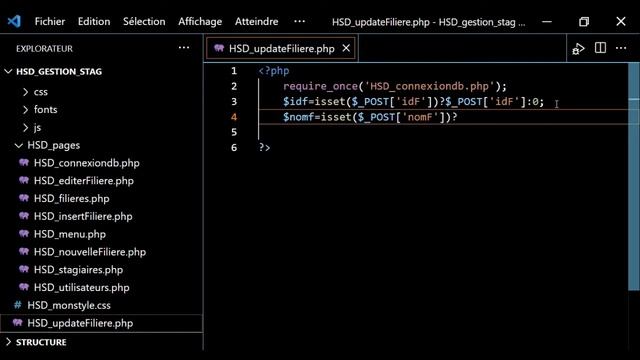The image size is (640, 360).
Task: Open HSD_monstyle.css file
Action: coord(101,305)
